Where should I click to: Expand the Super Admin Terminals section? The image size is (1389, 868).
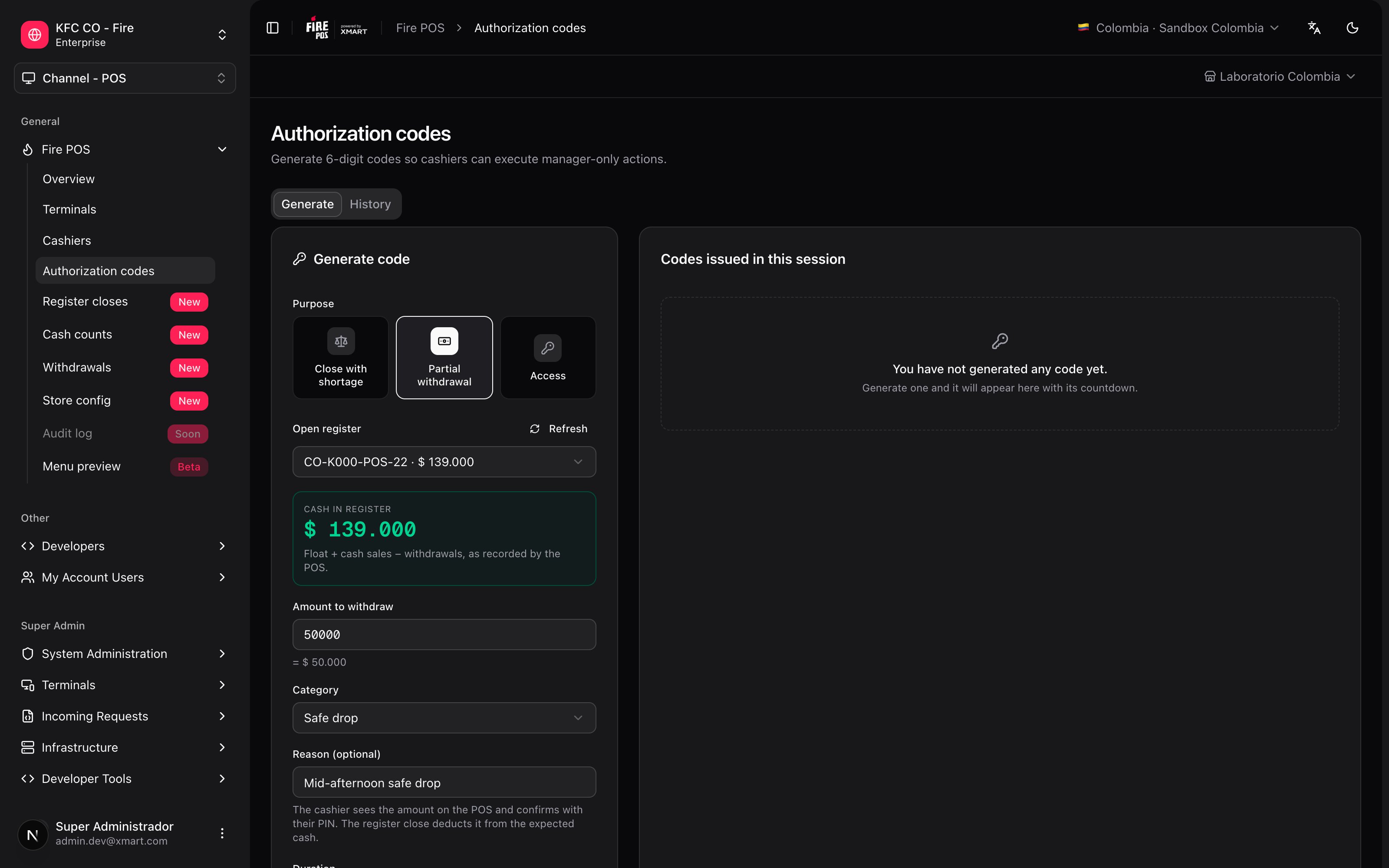(125, 685)
